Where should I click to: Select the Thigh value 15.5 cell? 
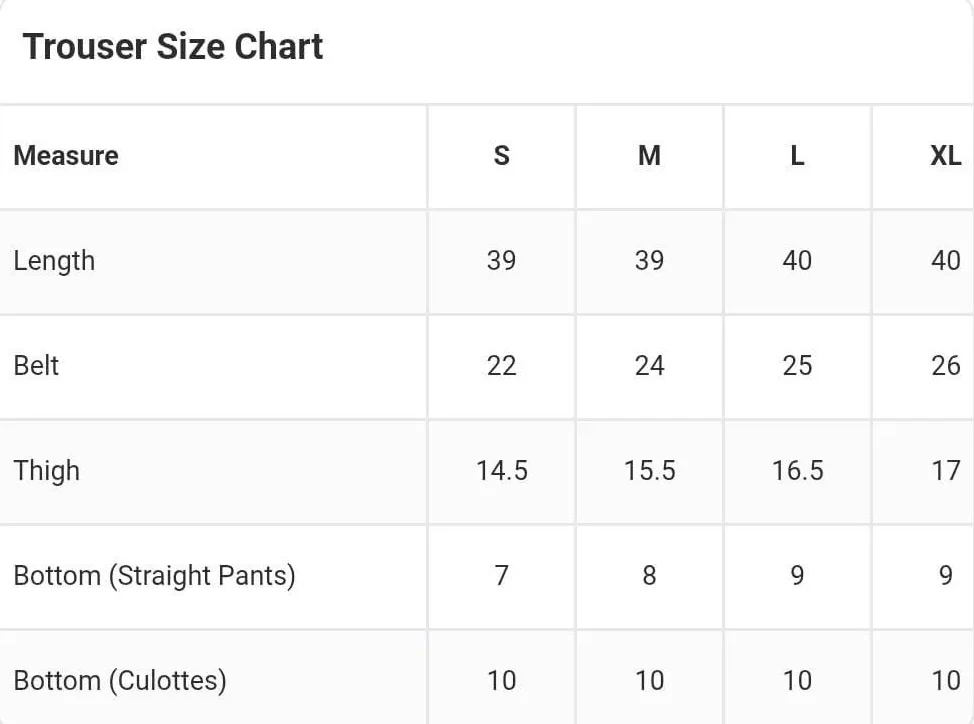pos(649,471)
